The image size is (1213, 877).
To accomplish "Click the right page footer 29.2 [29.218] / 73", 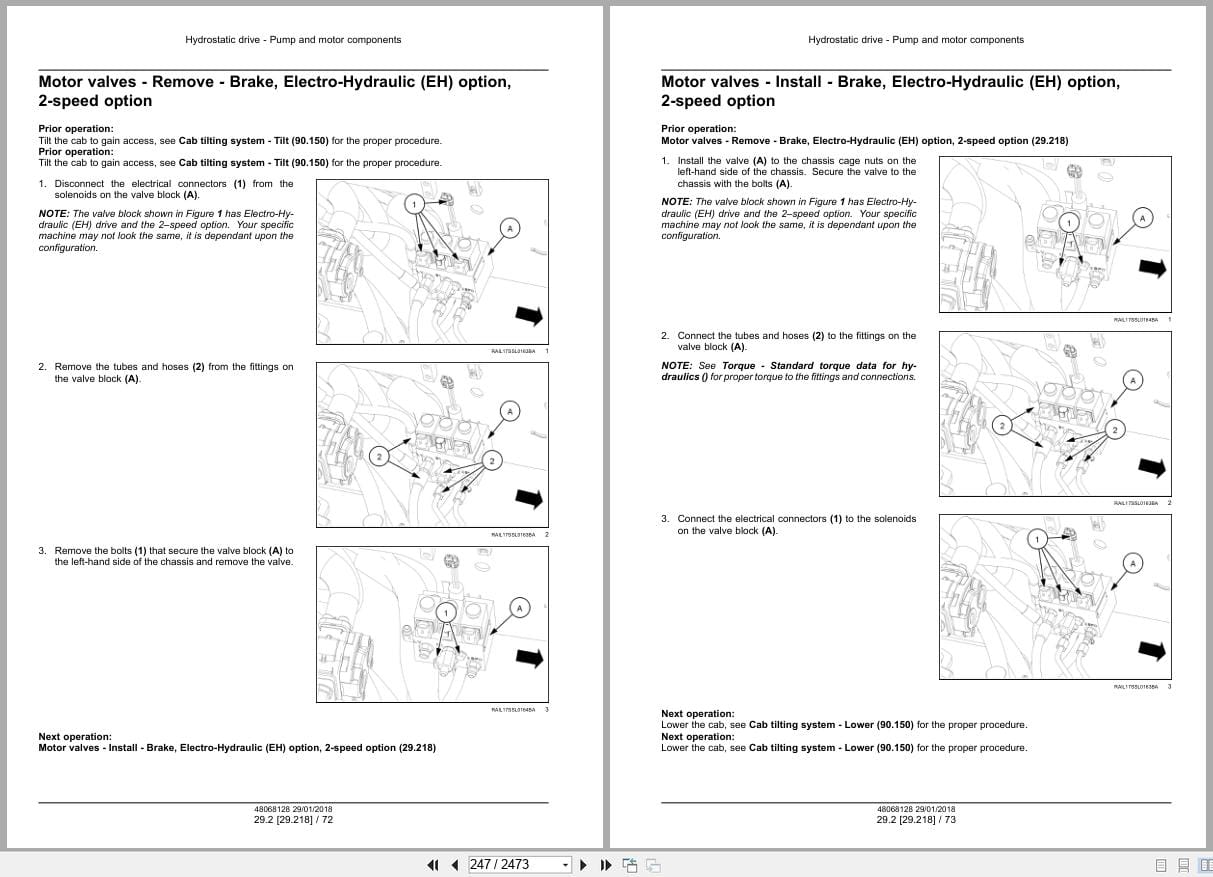I will point(916,820).
